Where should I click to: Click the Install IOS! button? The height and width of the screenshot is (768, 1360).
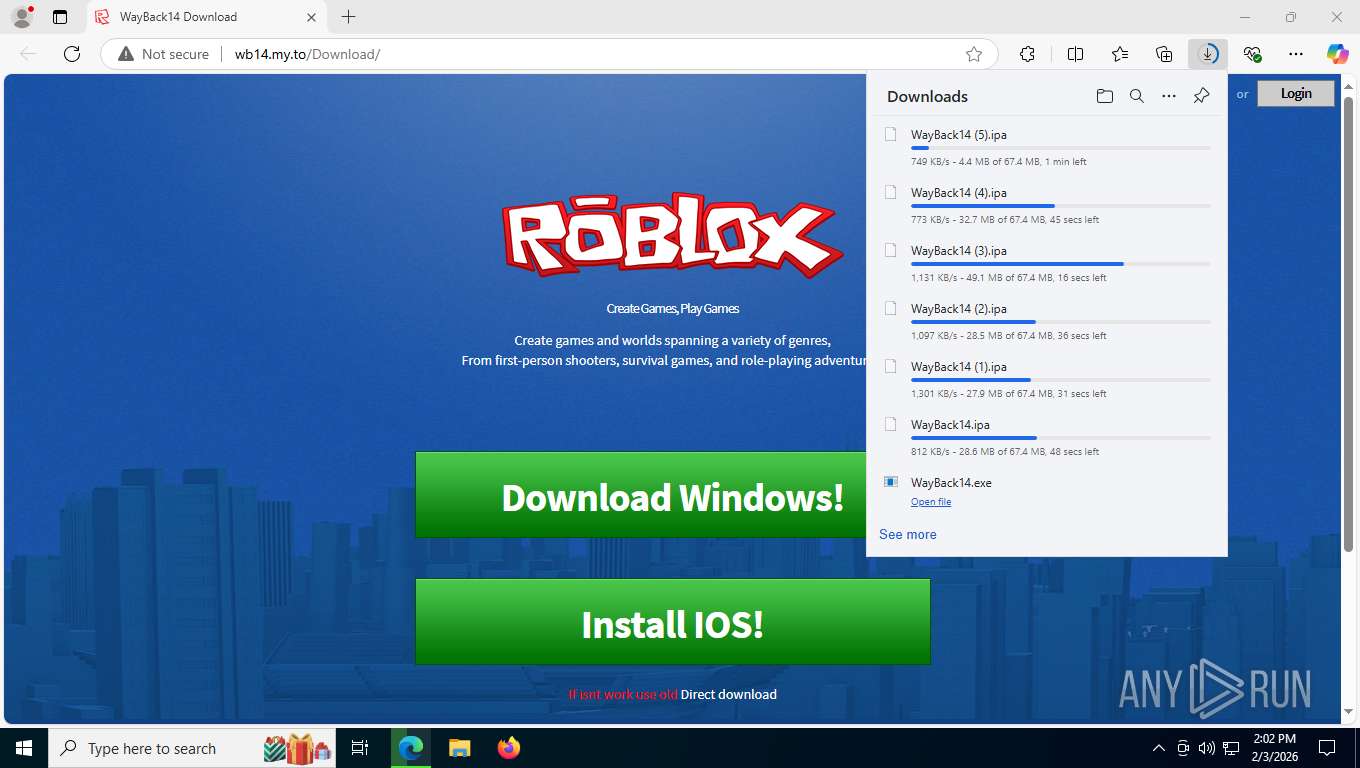672,622
